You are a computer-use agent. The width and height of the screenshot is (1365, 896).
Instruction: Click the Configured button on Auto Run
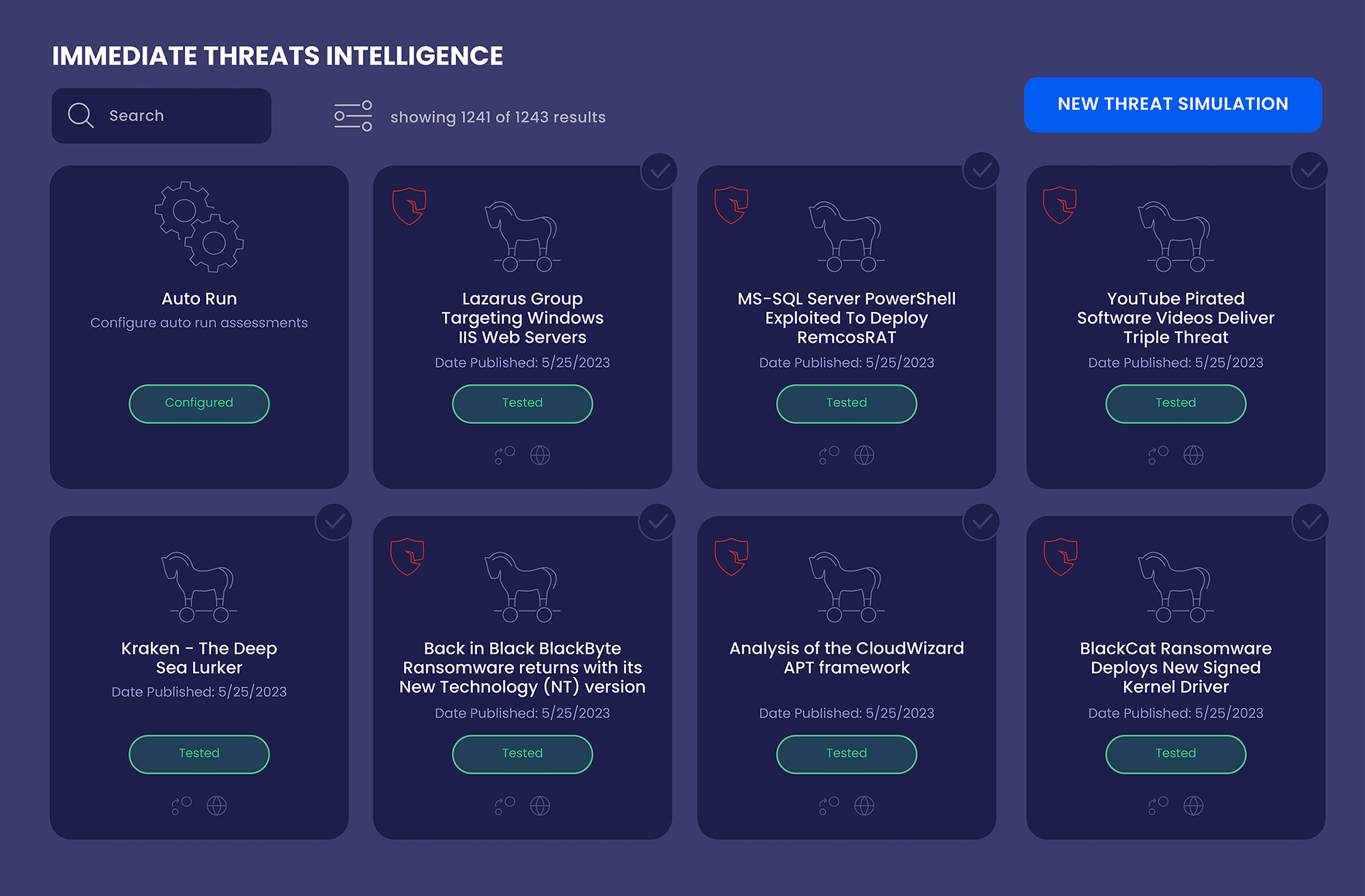point(199,403)
